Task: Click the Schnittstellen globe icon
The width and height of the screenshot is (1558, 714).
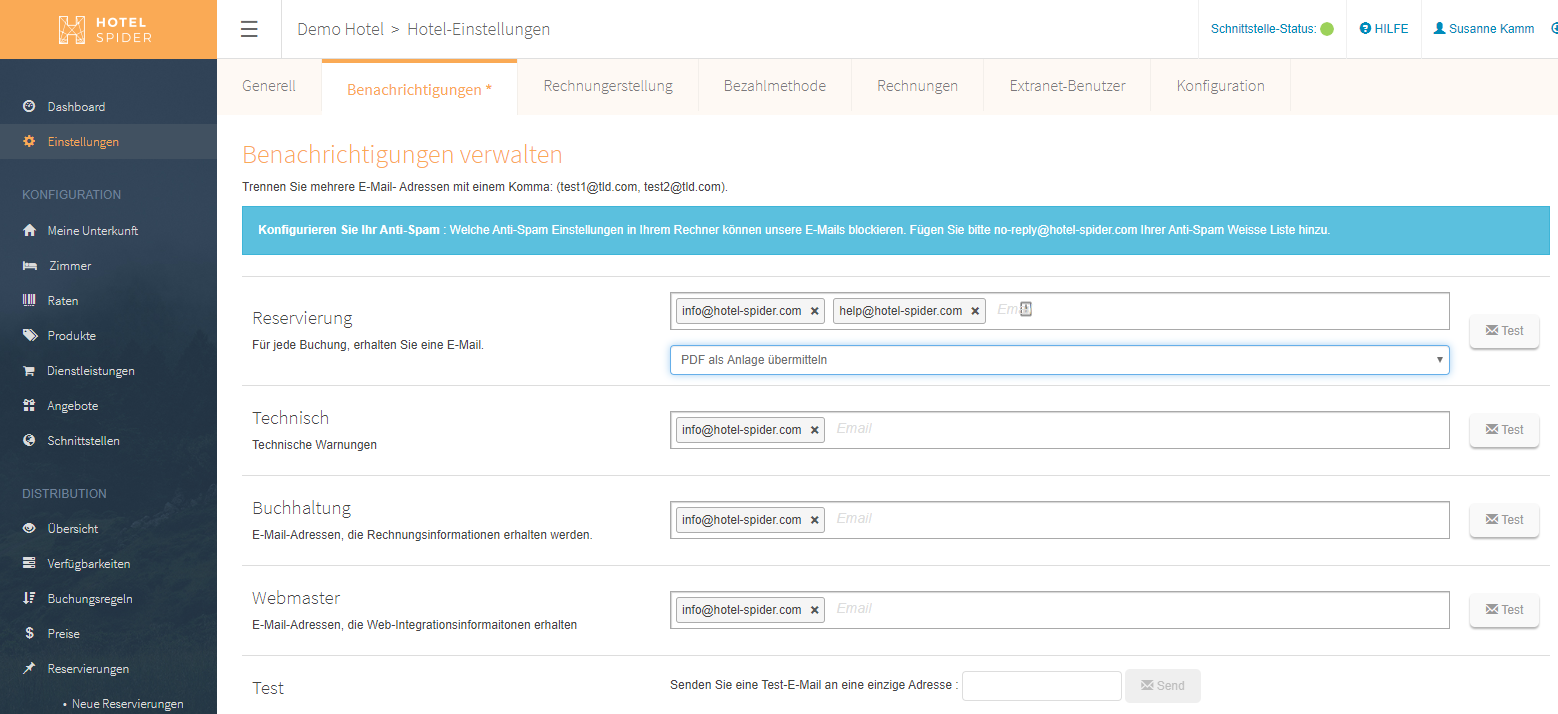Action: (29, 440)
